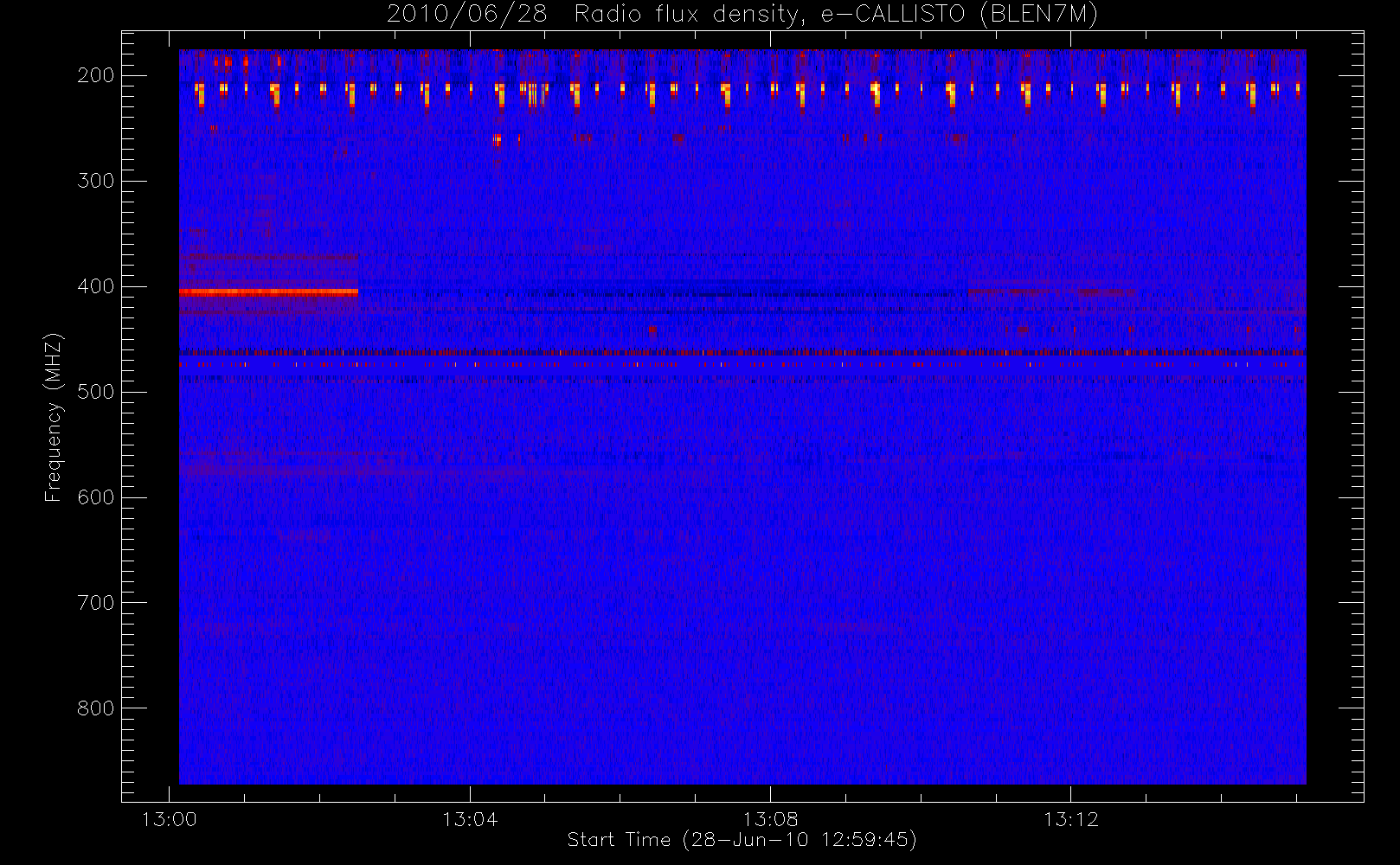Click the 2010/06/28 date in title

point(467,15)
